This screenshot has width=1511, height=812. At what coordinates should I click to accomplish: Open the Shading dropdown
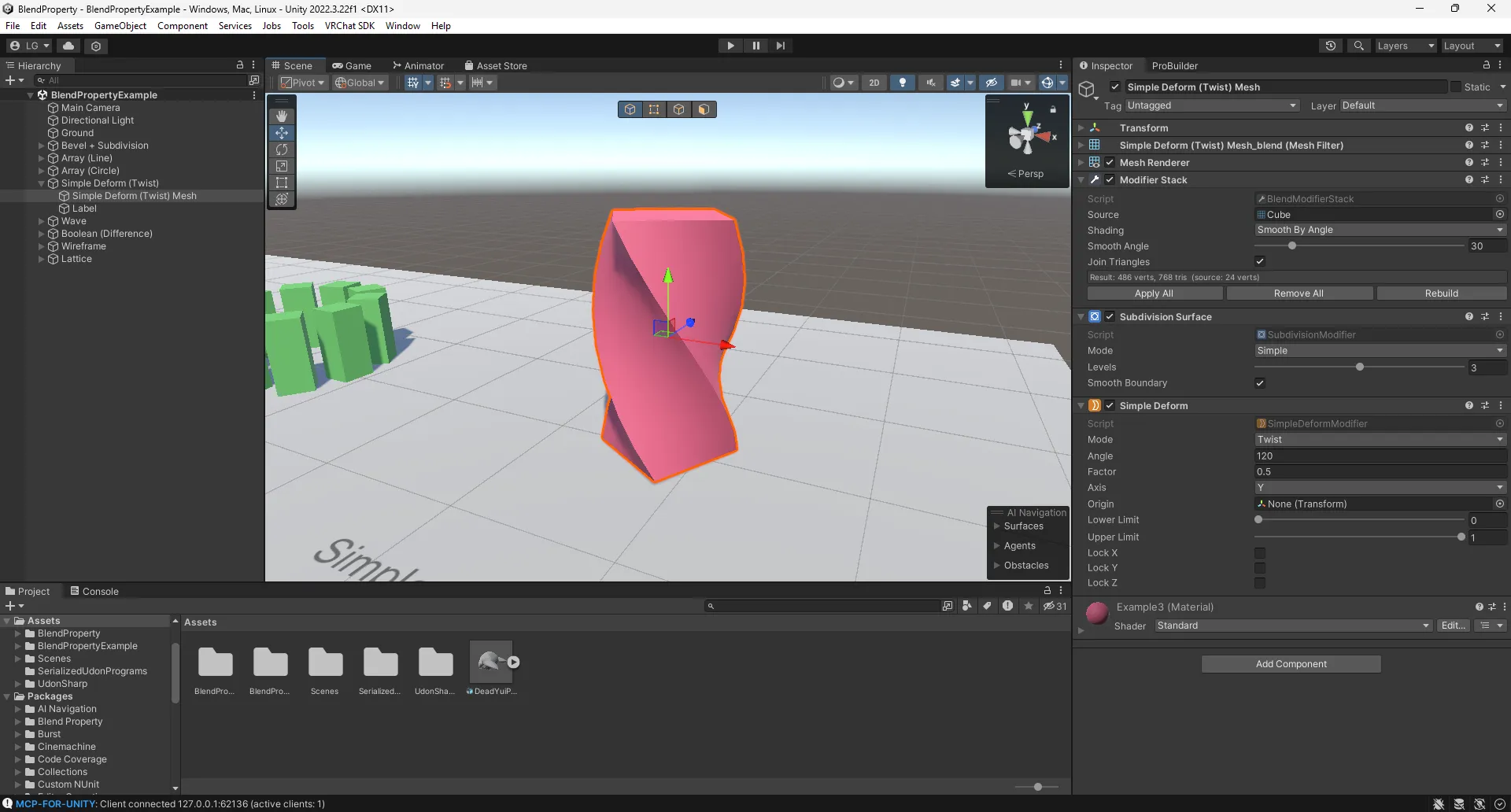point(1380,230)
